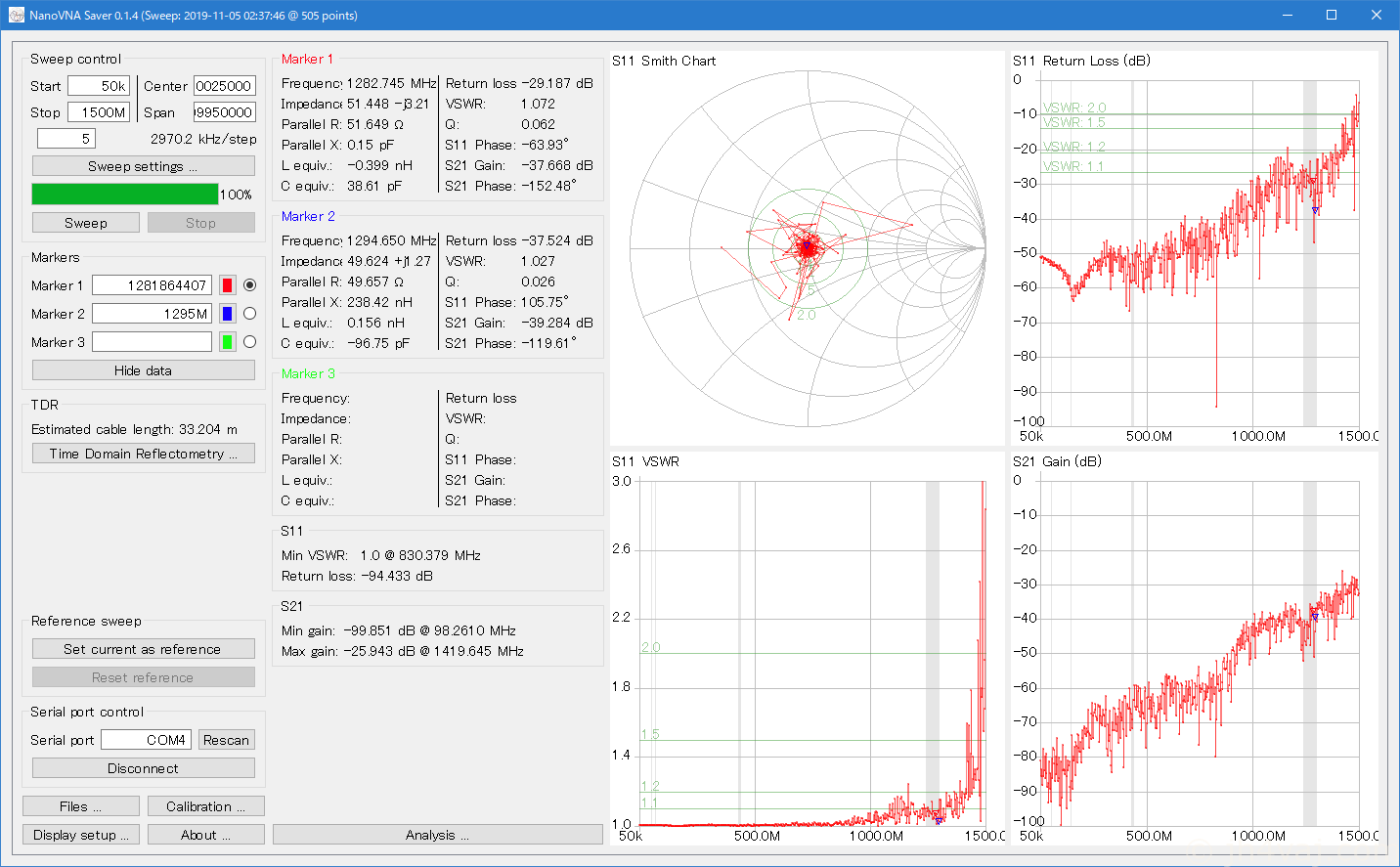Click Marker 2 return loss "-37.524 dB"
1400x867 pixels.
[x=557, y=240]
